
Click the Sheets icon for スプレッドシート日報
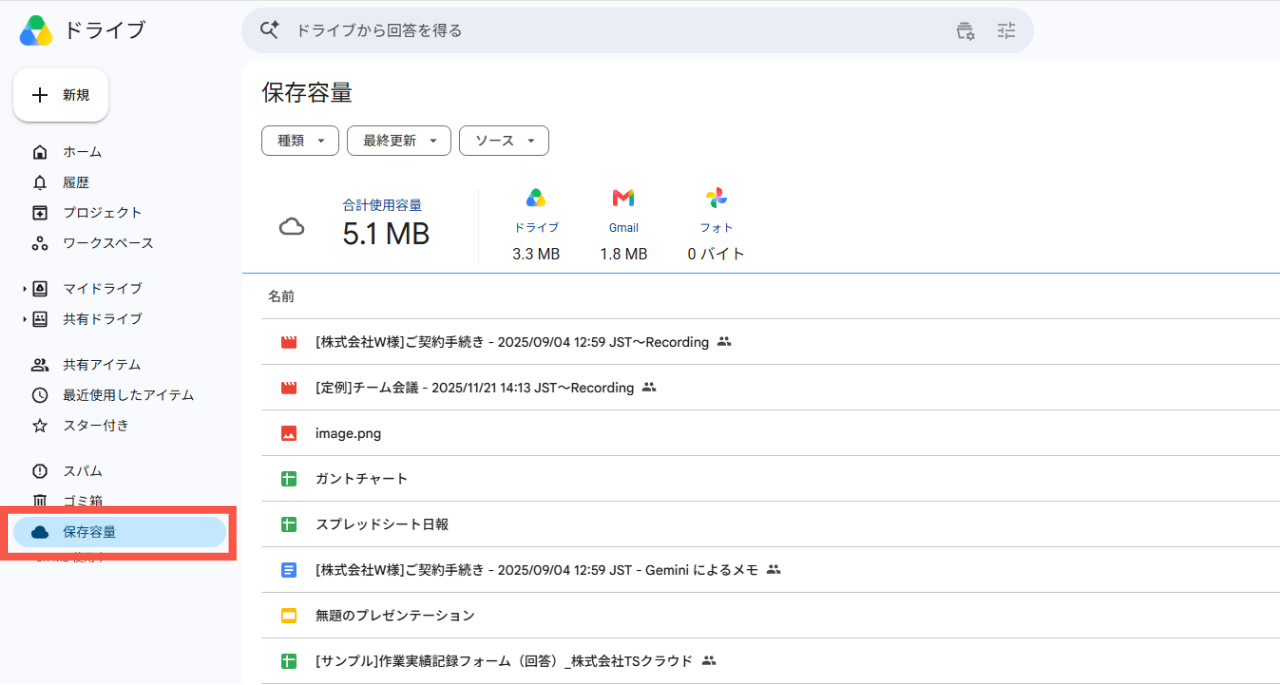coord(289,524)
